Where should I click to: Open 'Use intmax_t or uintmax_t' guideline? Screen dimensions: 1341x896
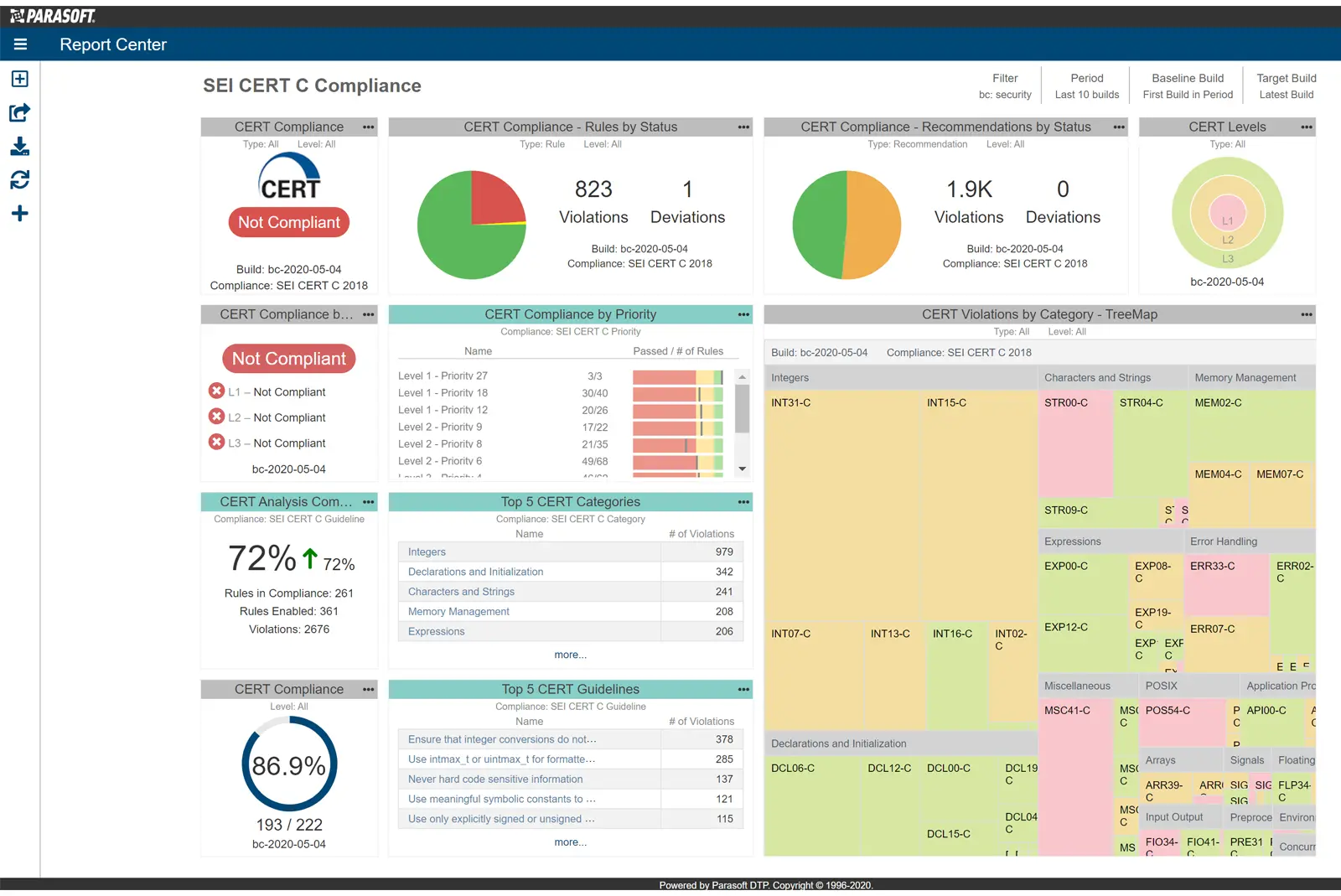tap(501, 759)
